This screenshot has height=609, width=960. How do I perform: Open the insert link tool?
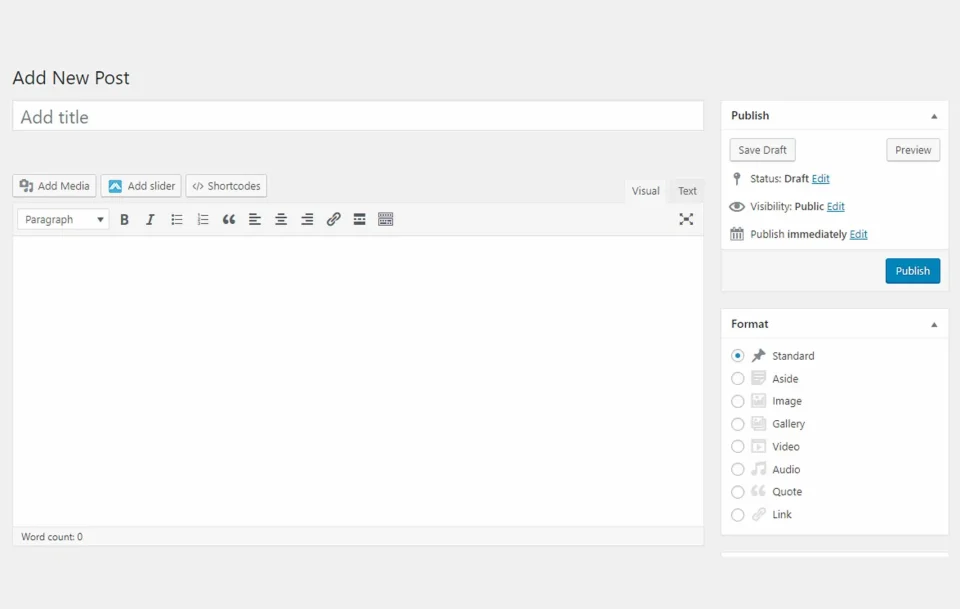pyautogui.click(x=334, y=220)
